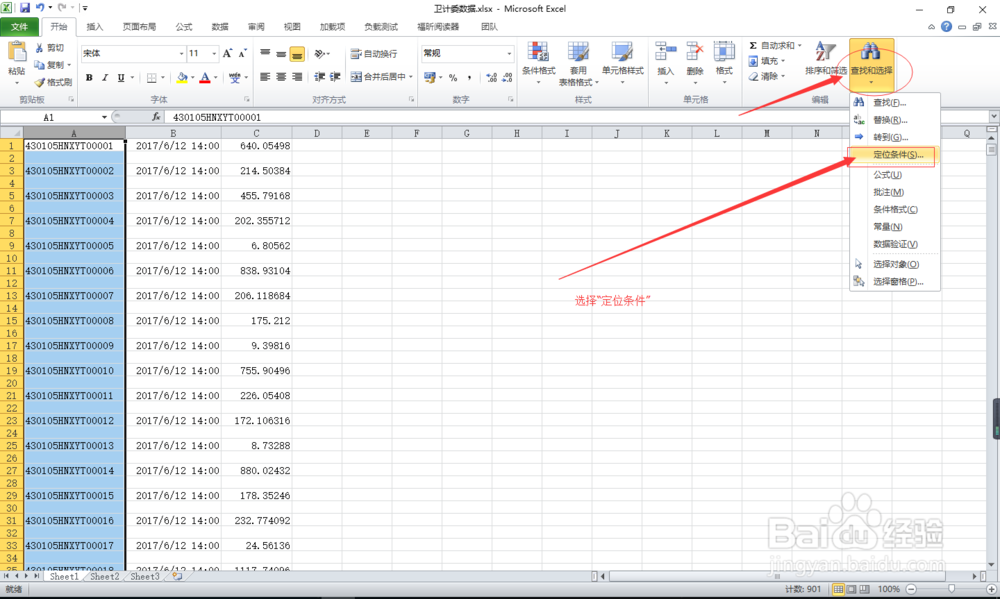The image size is (1000, 599).
Task: Click column B header
Action: click(173, 133)
